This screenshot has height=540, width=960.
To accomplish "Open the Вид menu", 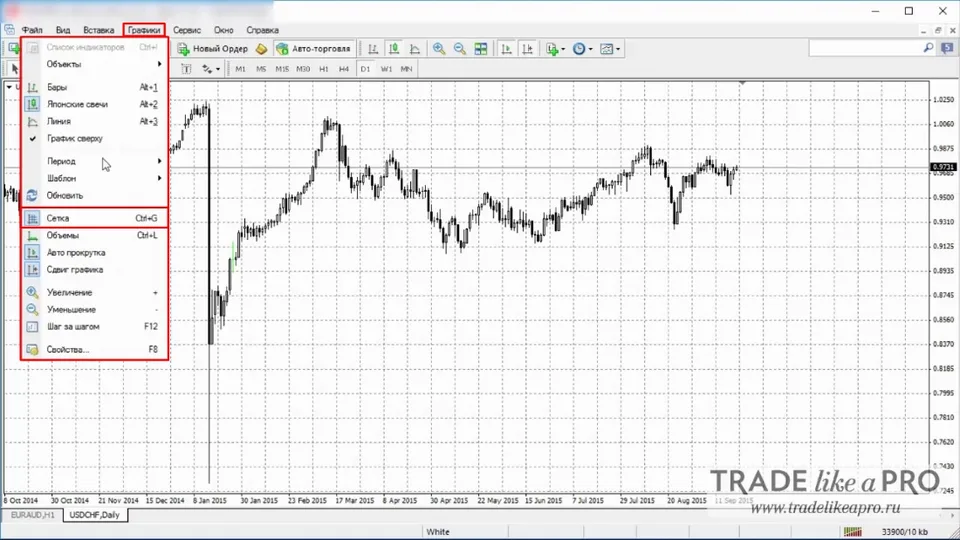I will [63, 30].
